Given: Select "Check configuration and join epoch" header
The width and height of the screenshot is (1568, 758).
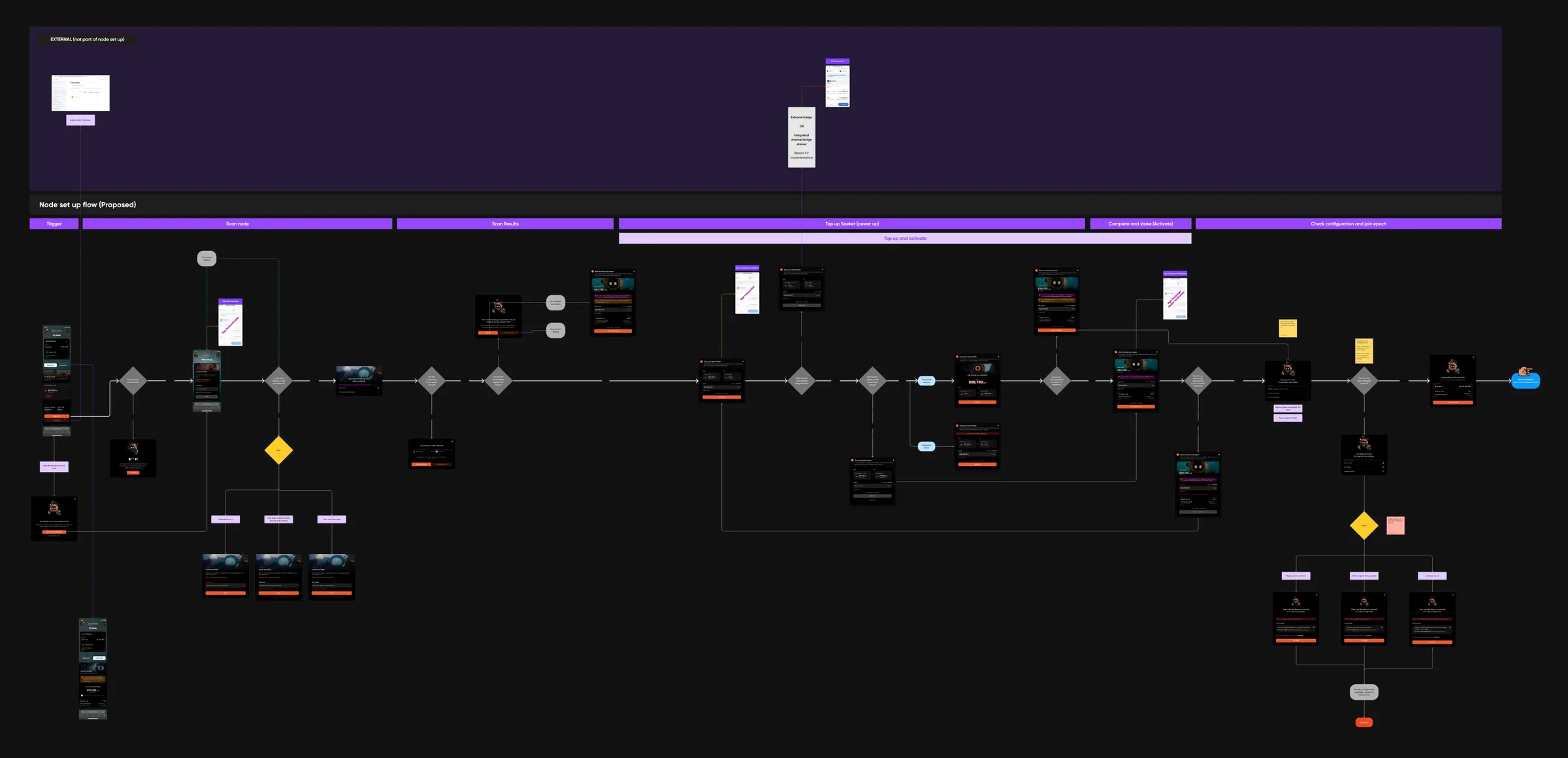Looking at the screenshot, I should point(1348,223).
